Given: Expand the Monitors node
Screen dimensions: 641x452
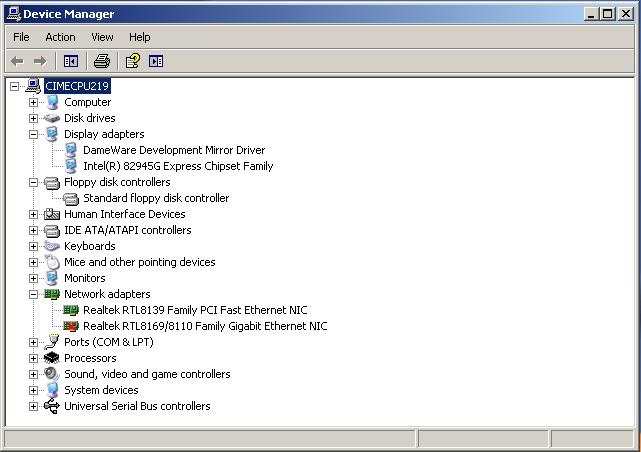Looking at the screenshot, I should click(x=34, y=278).
